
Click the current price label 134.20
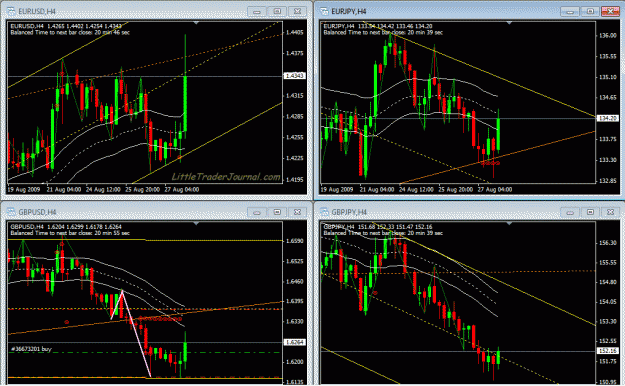607,118
